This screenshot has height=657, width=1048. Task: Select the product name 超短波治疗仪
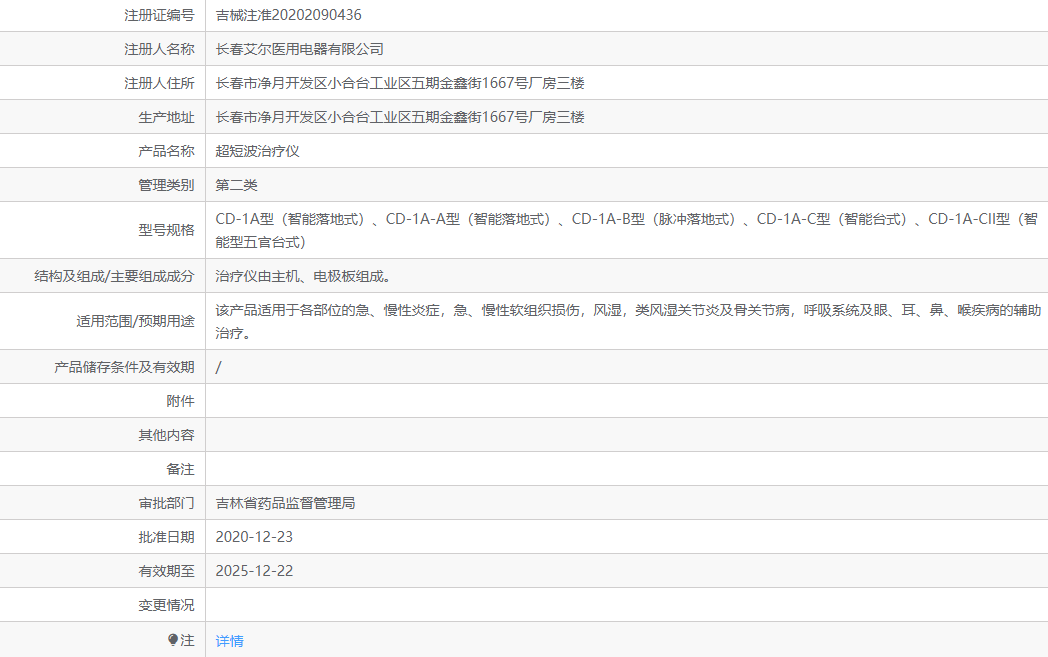(257, 152)
